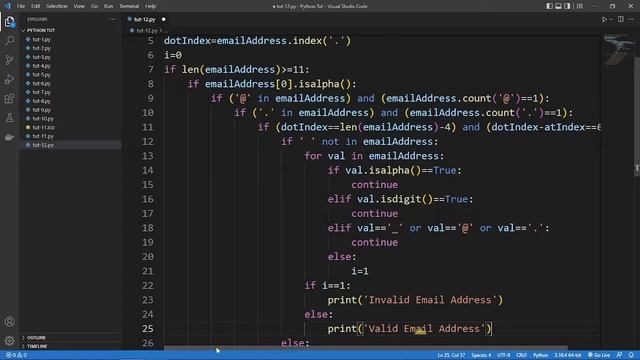The image size is (640, 360).
Task: Click the file icon in the tut-12.py breadcrumb
Action: 132,31
